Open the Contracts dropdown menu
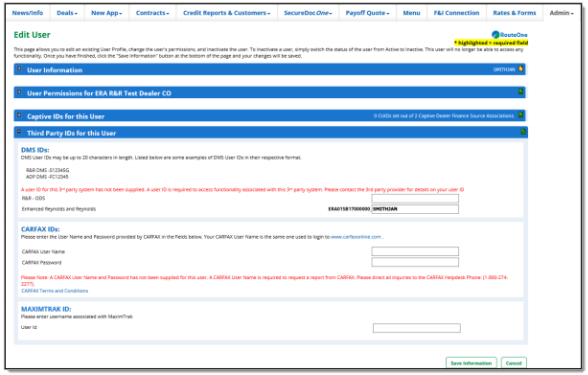 pos(153,13)
